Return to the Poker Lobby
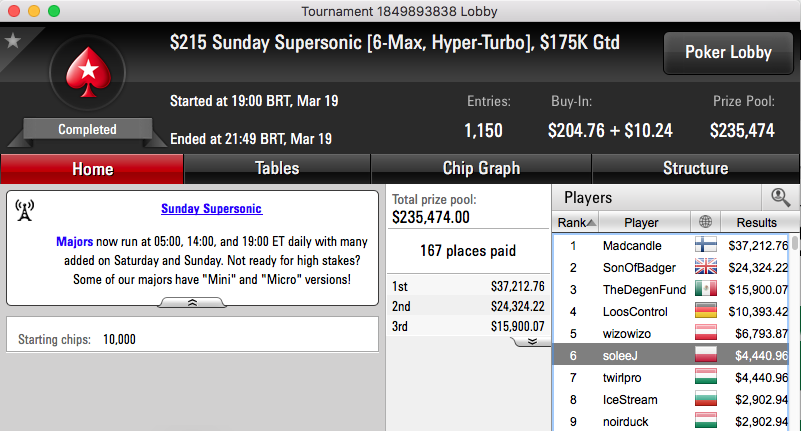801x431 pixels. click(728, 53)
